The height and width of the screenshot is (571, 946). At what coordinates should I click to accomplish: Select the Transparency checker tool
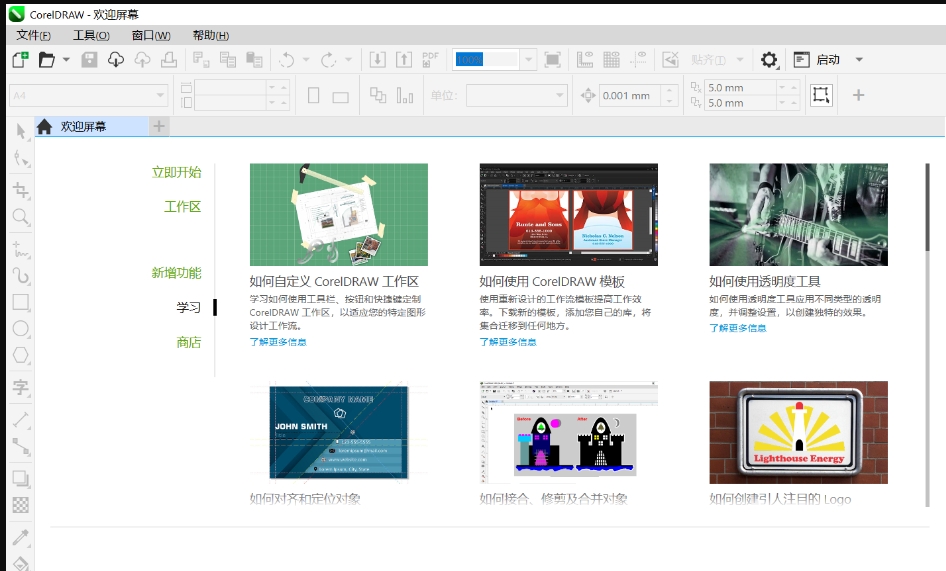pyautogui.click(x=21, y=505)
